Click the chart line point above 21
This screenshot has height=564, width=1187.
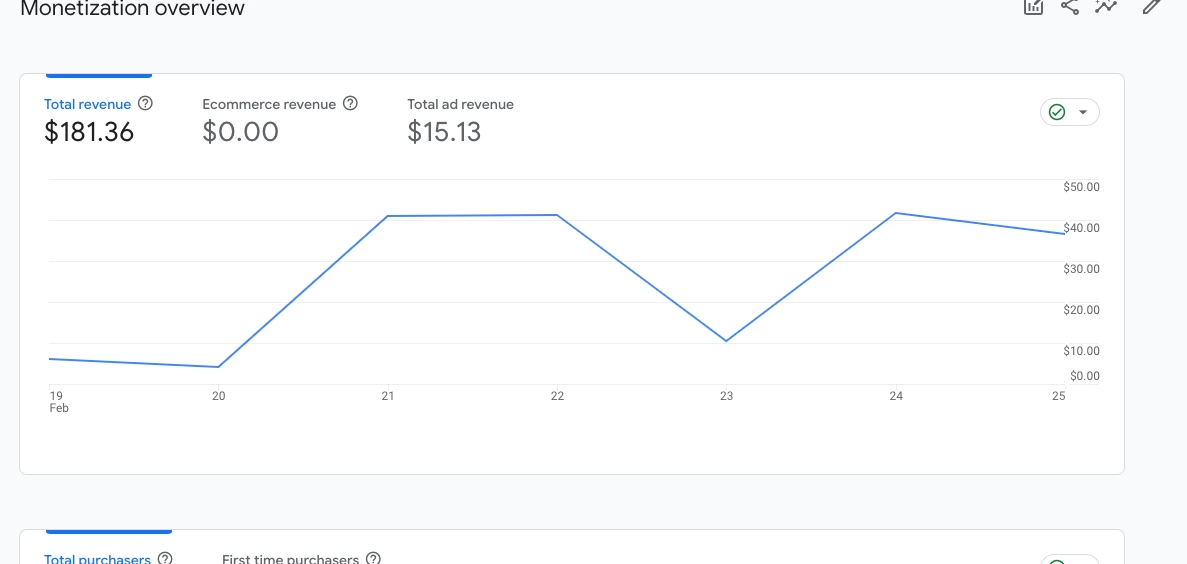click(388, 216)
